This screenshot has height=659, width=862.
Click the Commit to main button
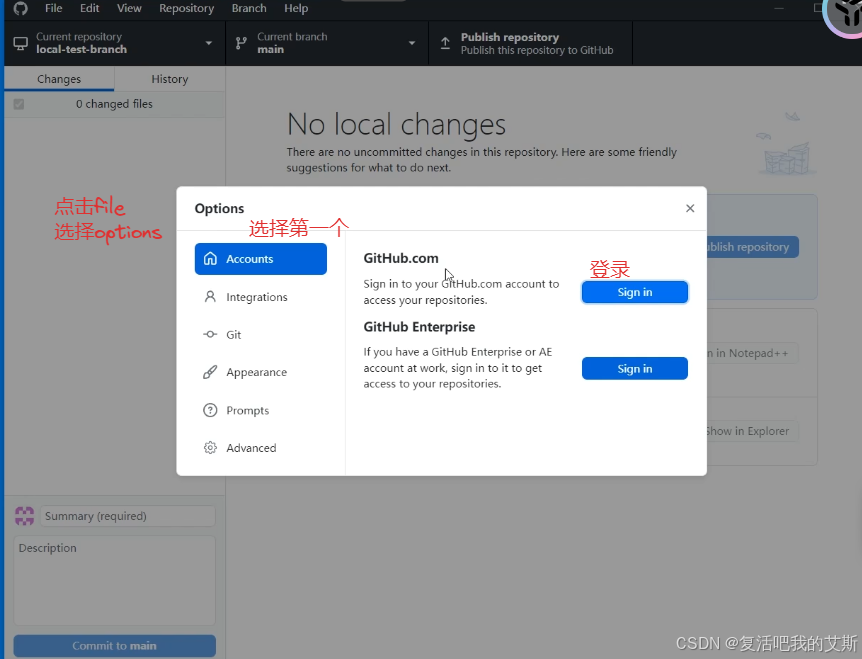tap(114, 646)
